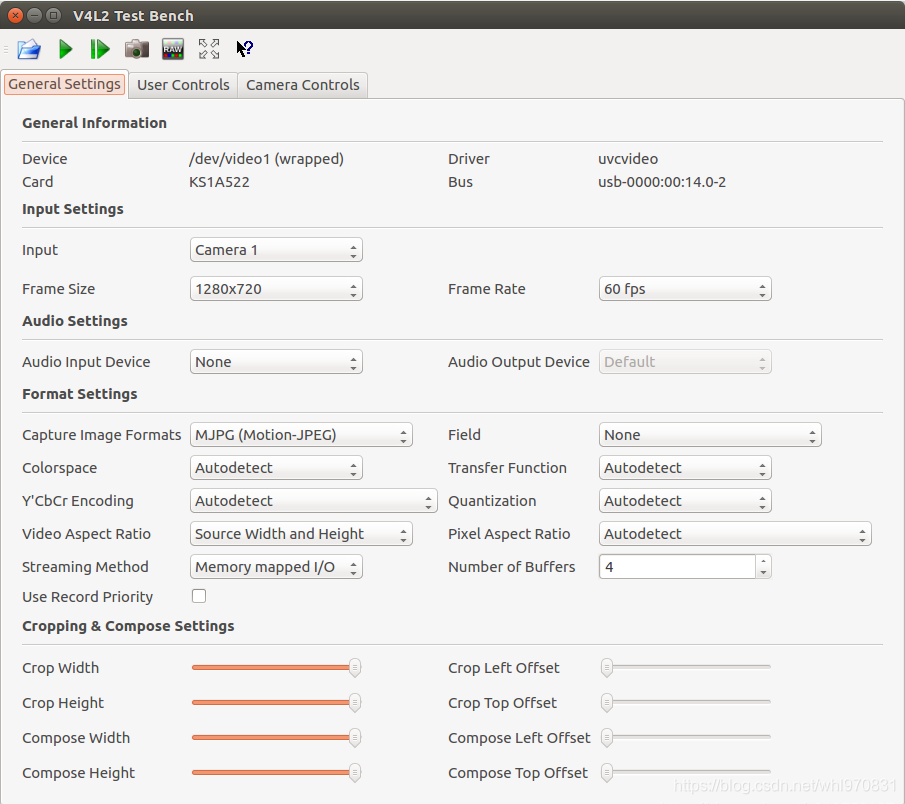The image size is (905, 804).
Task: Click the bus value usb-0000:00:14.0-2
Action: coord(662,182)
